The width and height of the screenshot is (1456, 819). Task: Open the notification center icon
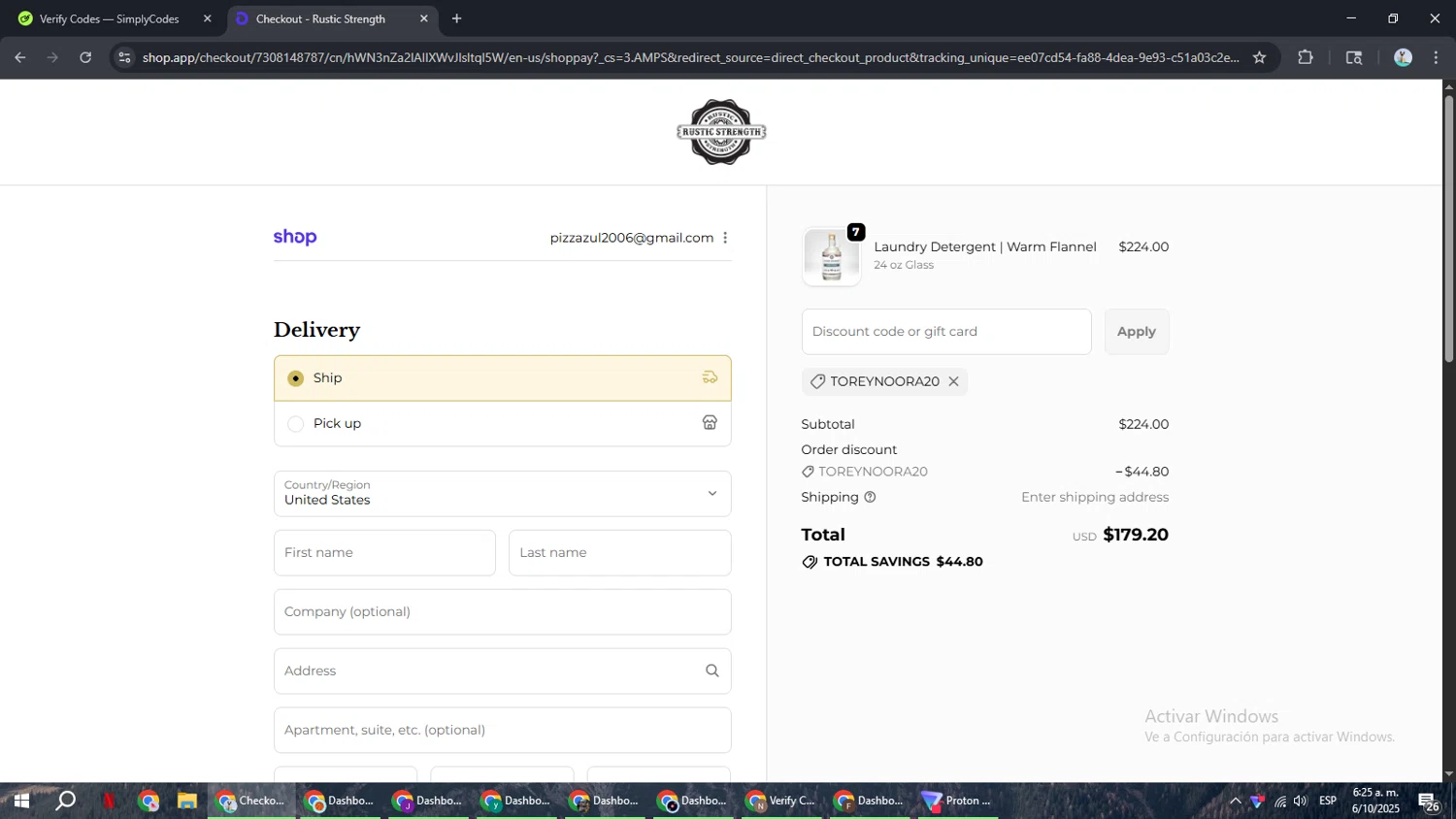1430,802
